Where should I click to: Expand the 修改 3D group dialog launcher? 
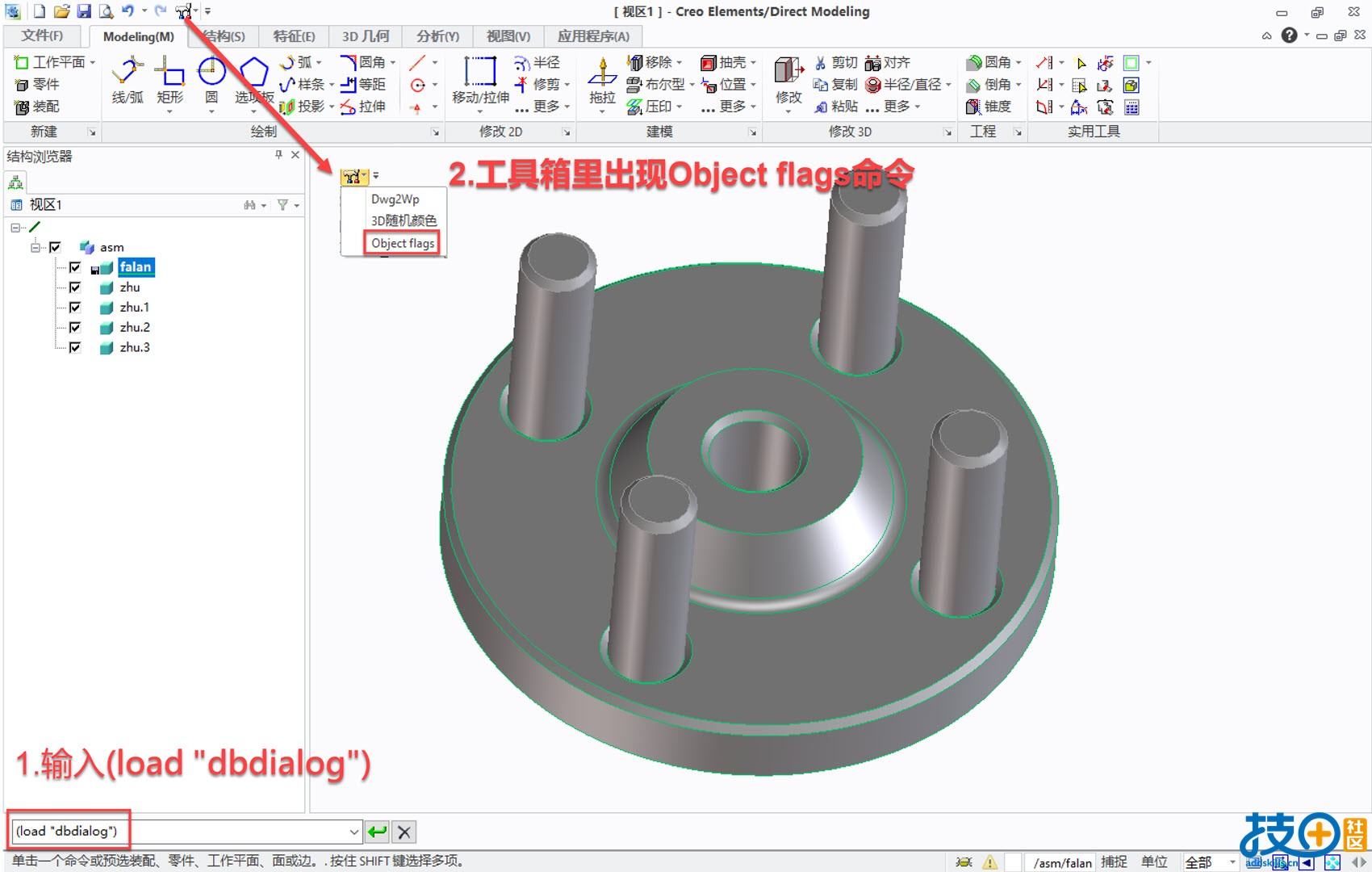point(947,132)
